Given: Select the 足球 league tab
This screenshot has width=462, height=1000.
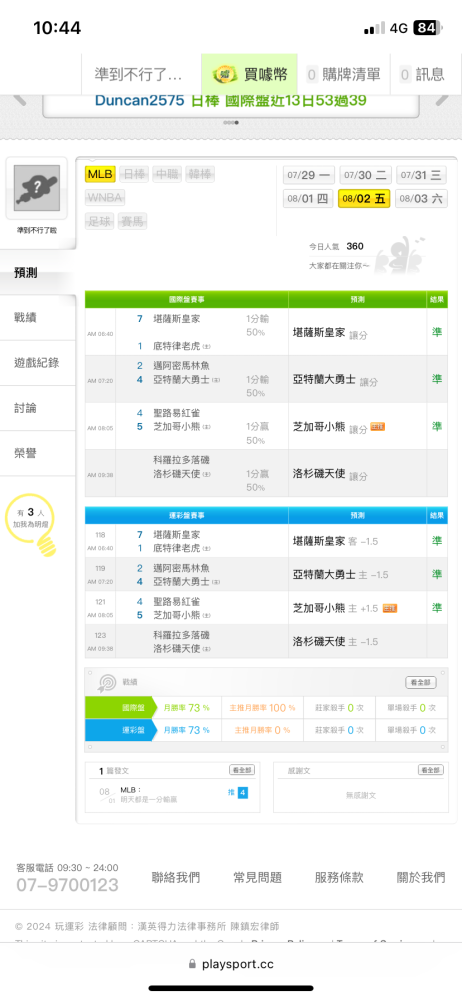Looking at the screenshot, I should (x=100, y=221).
